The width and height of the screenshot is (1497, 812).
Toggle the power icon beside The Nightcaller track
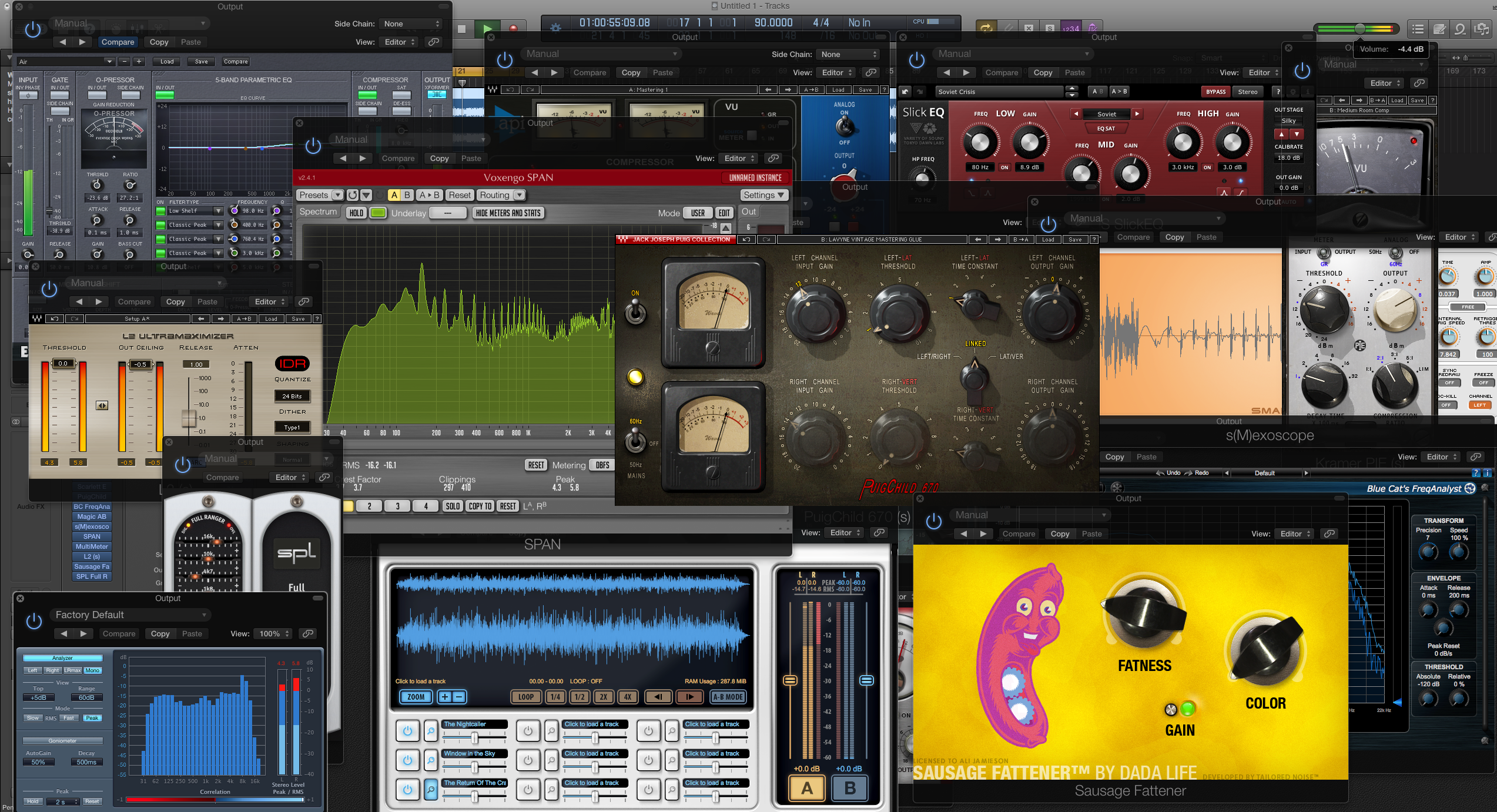407,731
